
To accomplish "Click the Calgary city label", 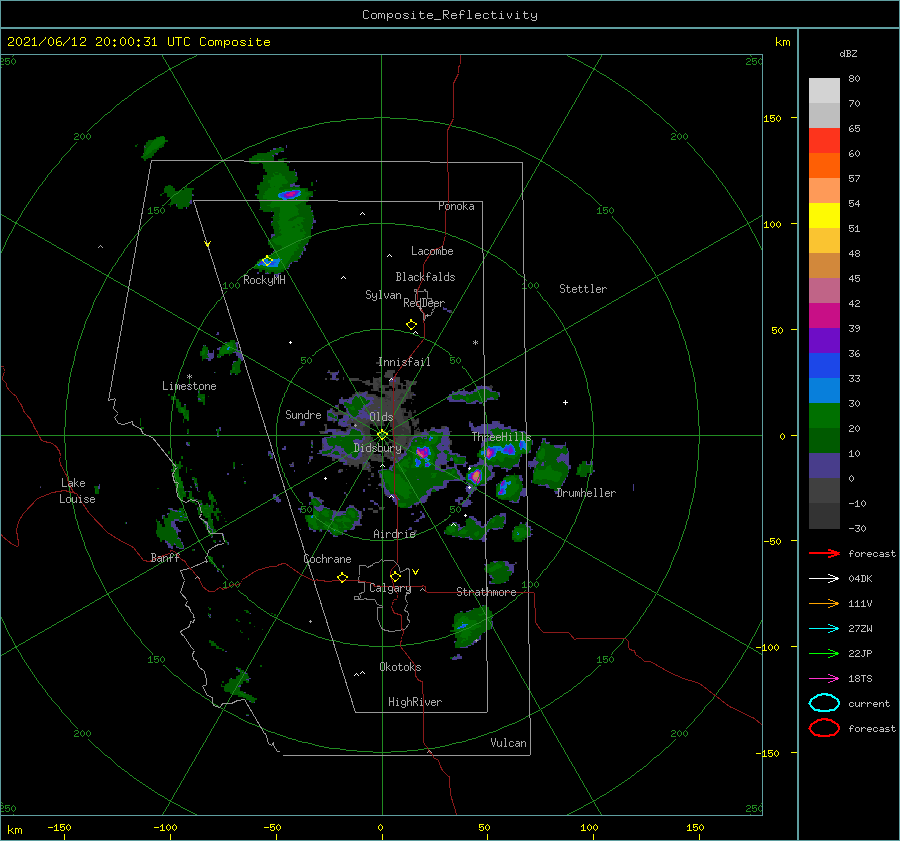I will coord(390,588).
